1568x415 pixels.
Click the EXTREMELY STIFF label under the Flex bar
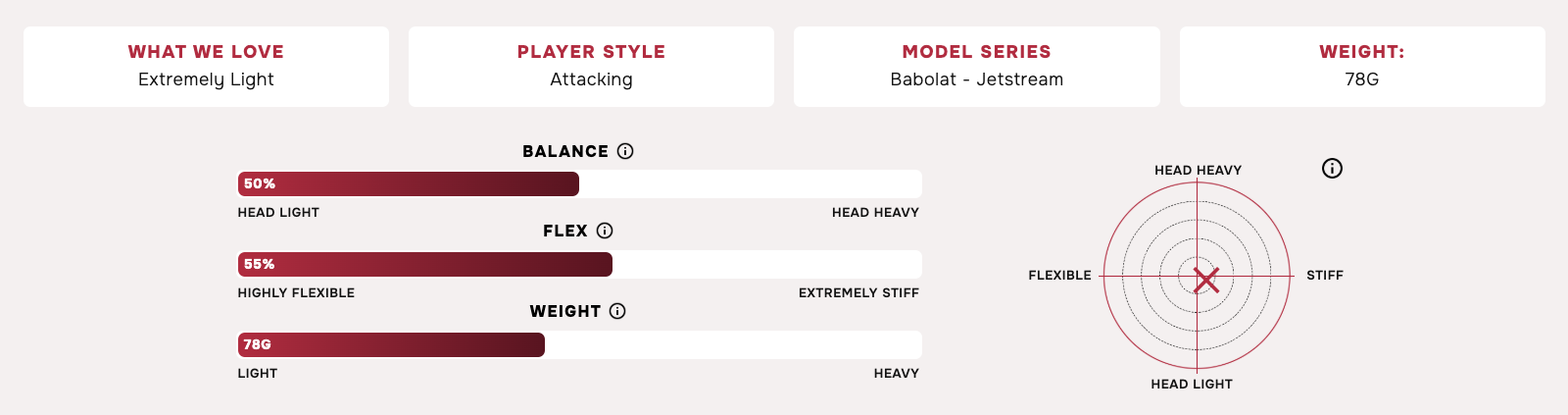point(858,292)
